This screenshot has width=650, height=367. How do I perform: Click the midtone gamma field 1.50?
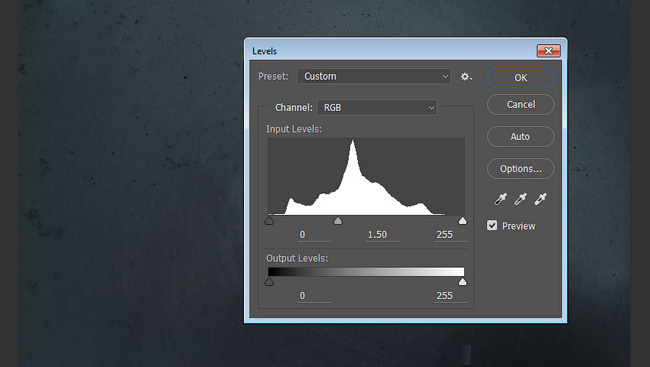(x=382, y=235)
